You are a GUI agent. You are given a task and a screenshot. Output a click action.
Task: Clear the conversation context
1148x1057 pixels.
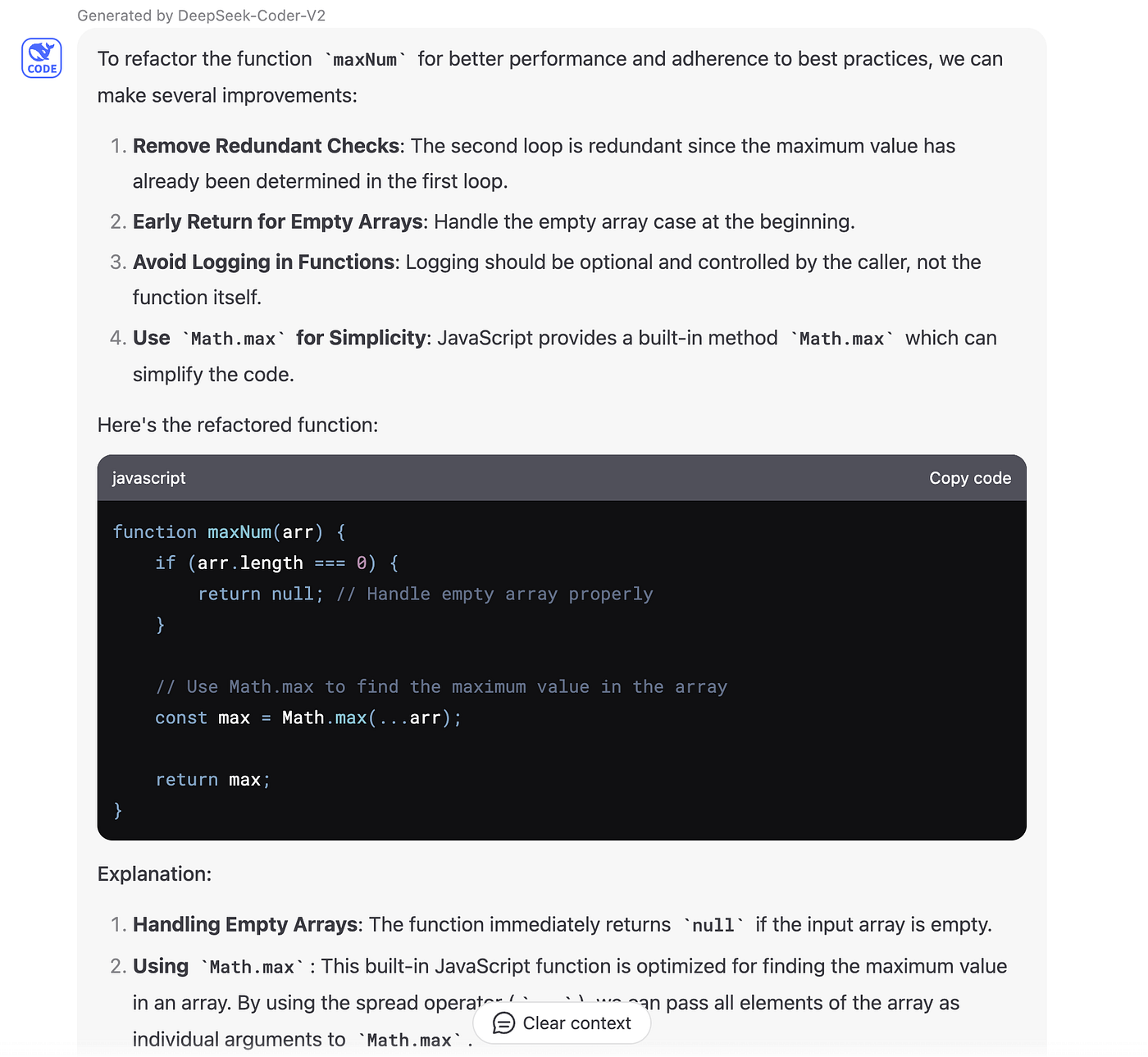tap(562, 1023)
